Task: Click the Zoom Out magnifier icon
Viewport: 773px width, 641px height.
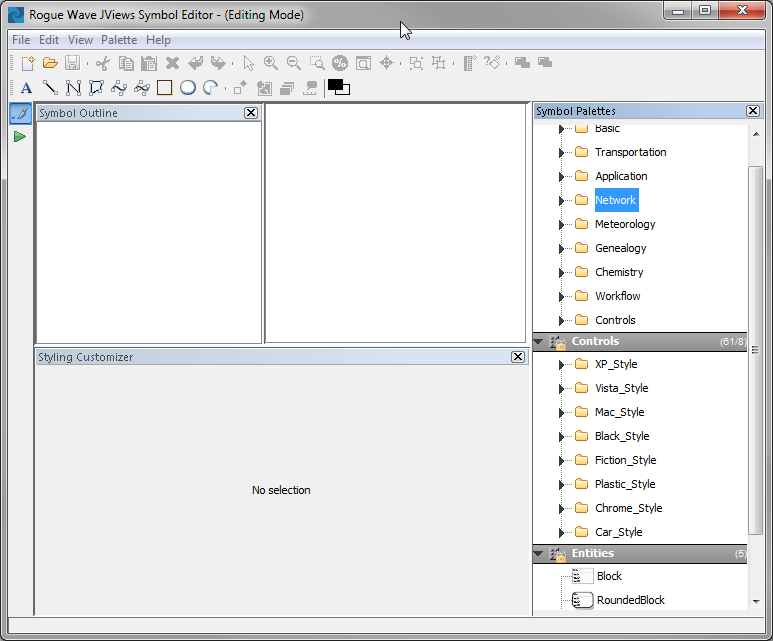Action: [x=294, y=63]
